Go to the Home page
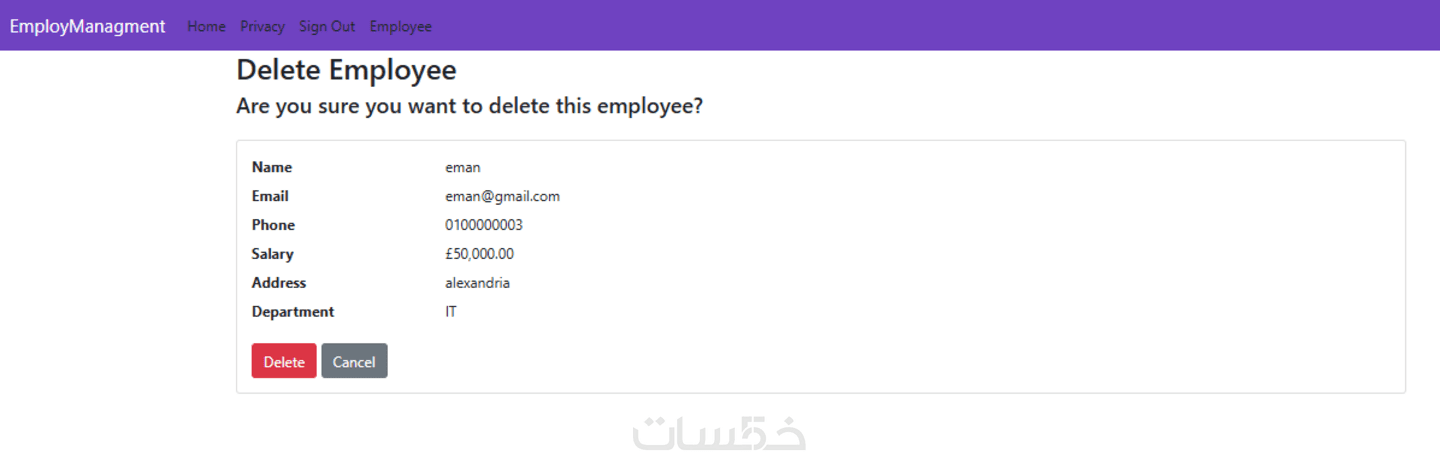Screen dimensions: 1440x460 (x=206, y=26)
